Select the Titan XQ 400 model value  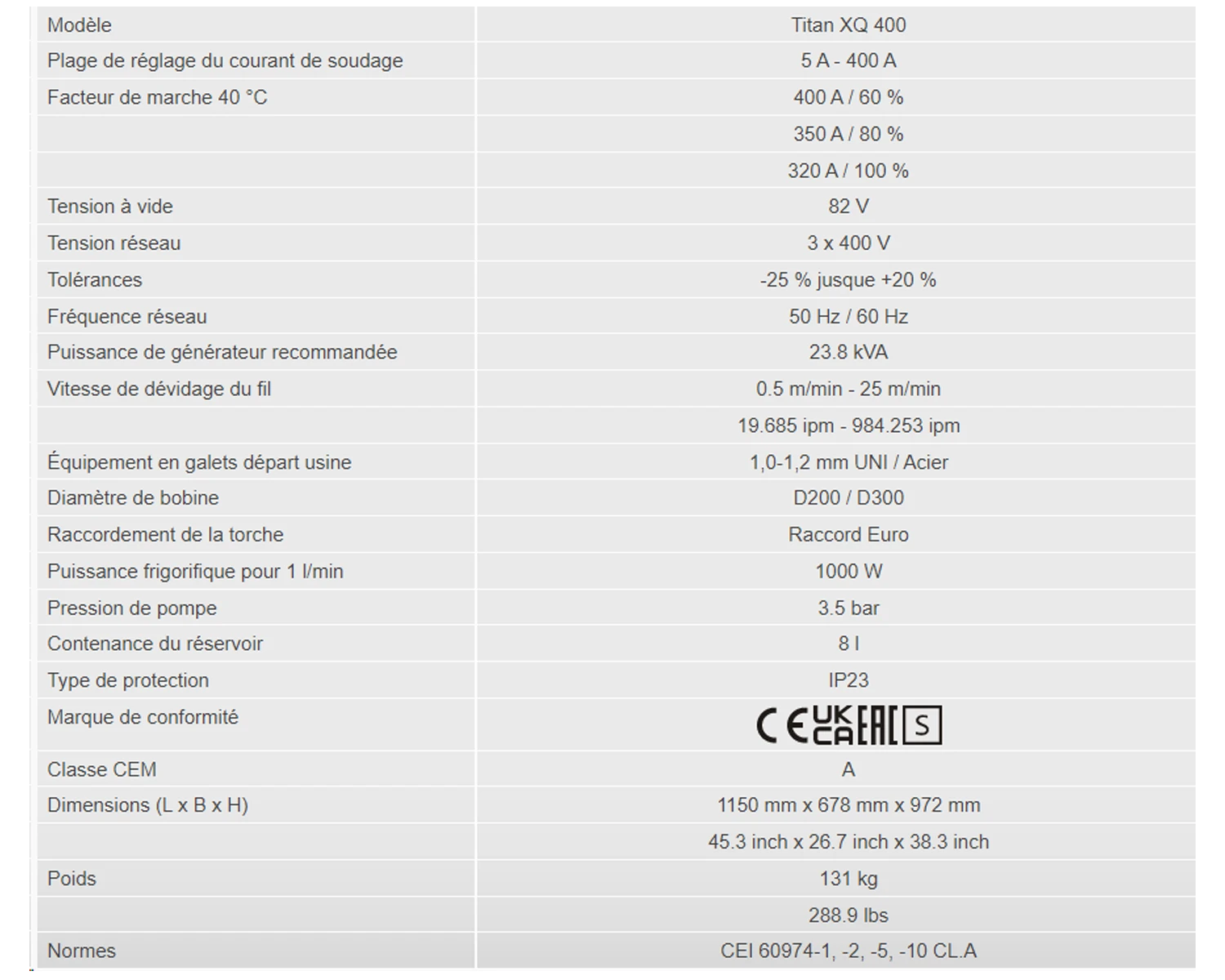coord(849,25)
